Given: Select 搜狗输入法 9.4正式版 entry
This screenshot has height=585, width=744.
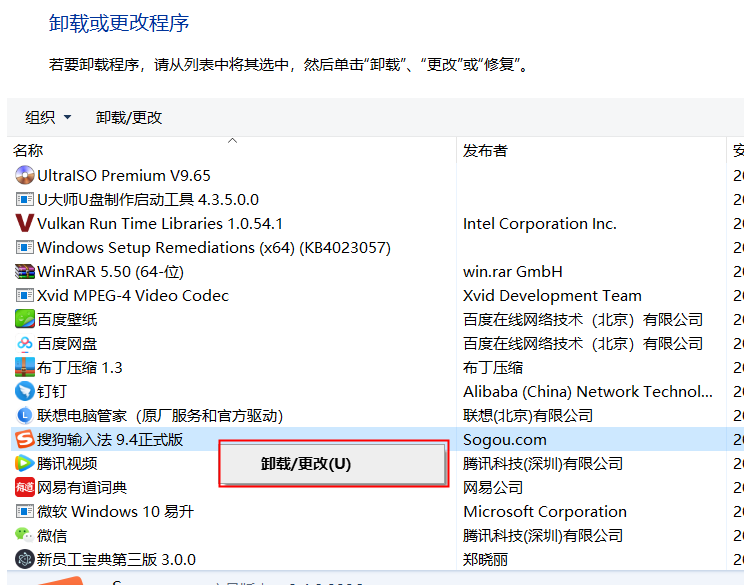Looking at the screenshot, I should coord(110,440).
